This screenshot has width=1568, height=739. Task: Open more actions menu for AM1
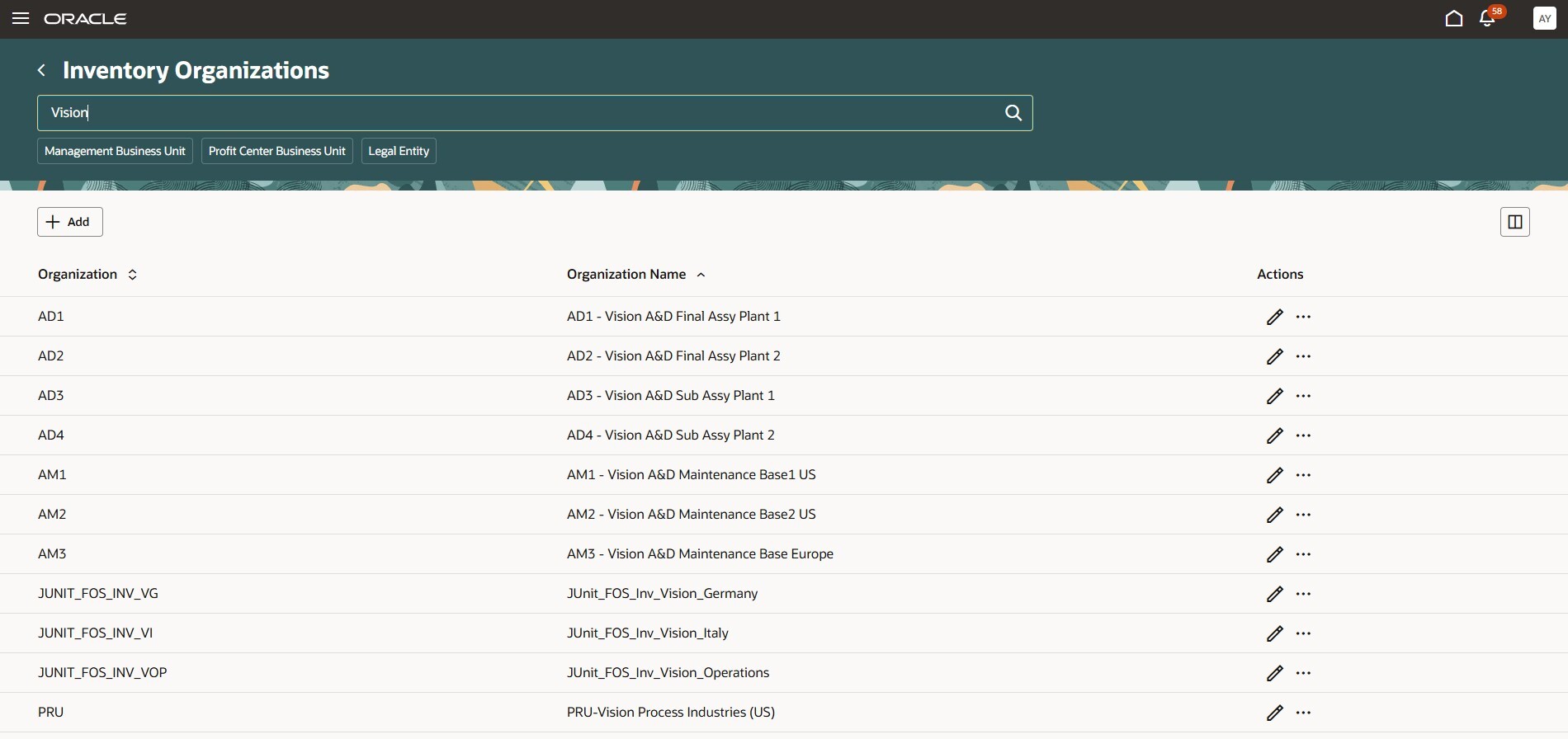pos(1304,475)
